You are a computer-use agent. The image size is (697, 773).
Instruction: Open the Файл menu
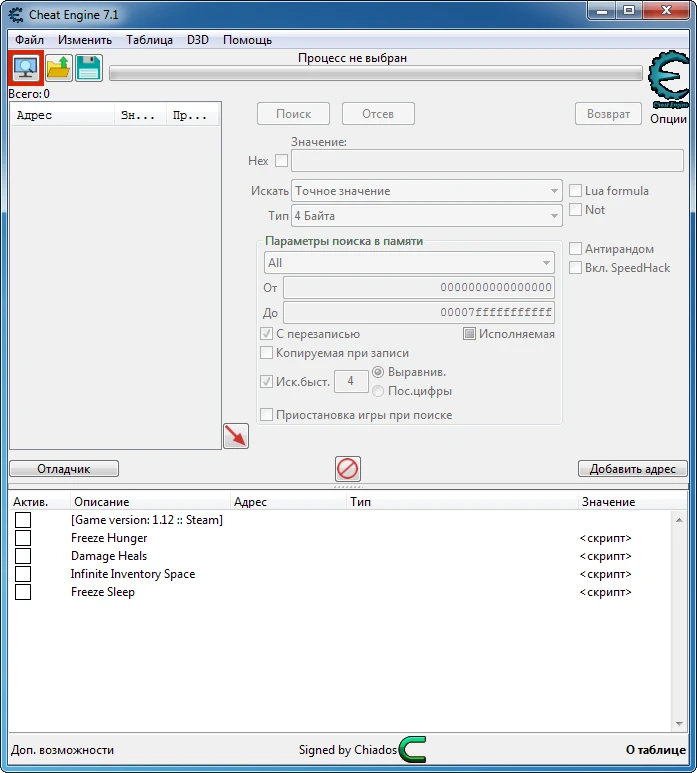(x=29, y=40)
